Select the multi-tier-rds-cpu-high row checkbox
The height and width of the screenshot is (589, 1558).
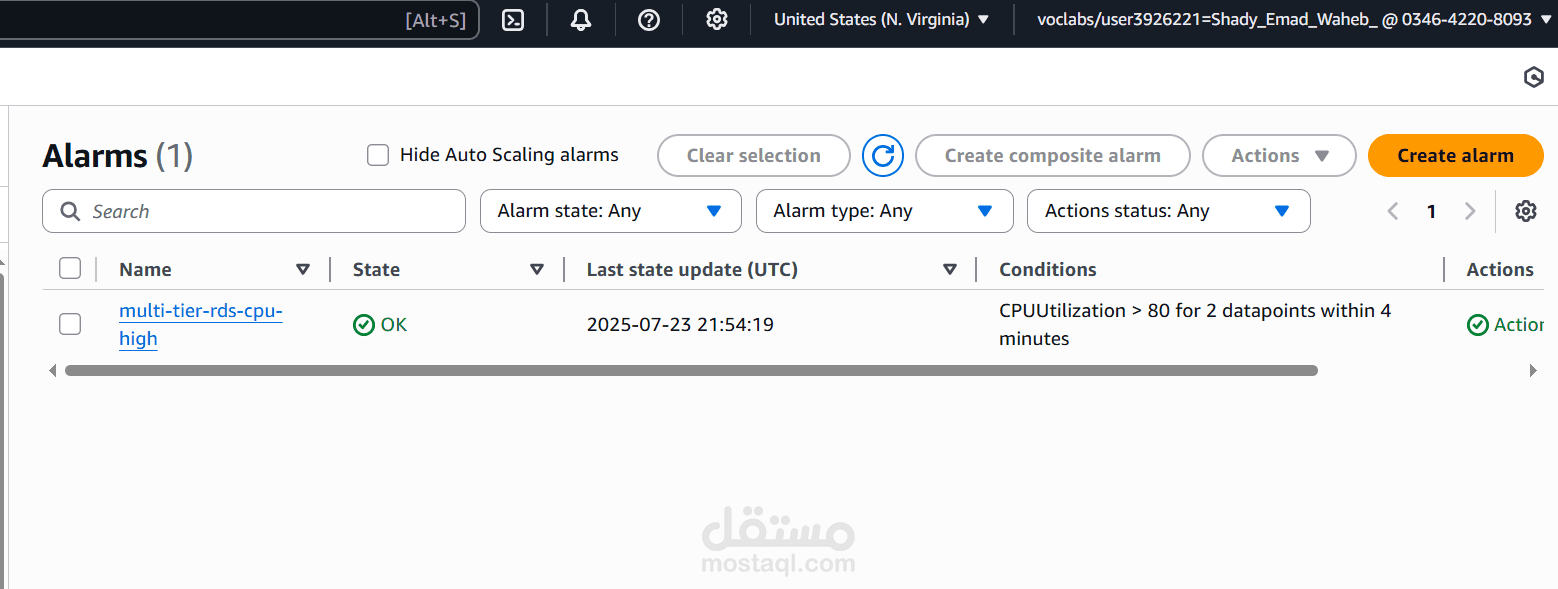(70, 324)
